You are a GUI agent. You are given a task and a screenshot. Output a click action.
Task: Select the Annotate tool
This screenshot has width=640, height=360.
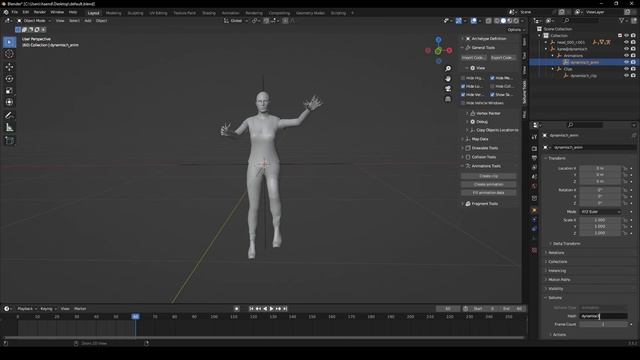click(9, 116)
